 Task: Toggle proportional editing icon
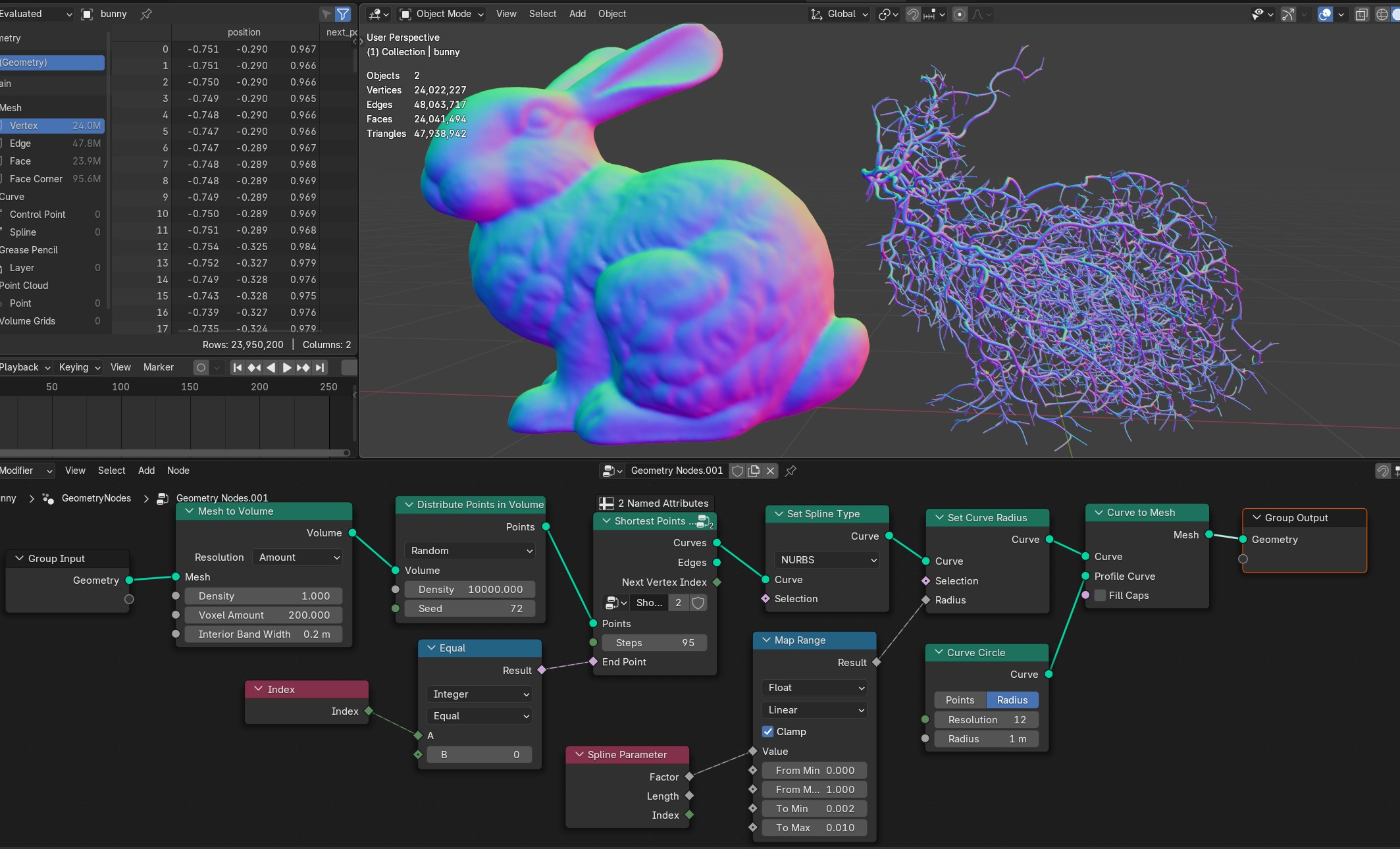(x=960, y=14)
